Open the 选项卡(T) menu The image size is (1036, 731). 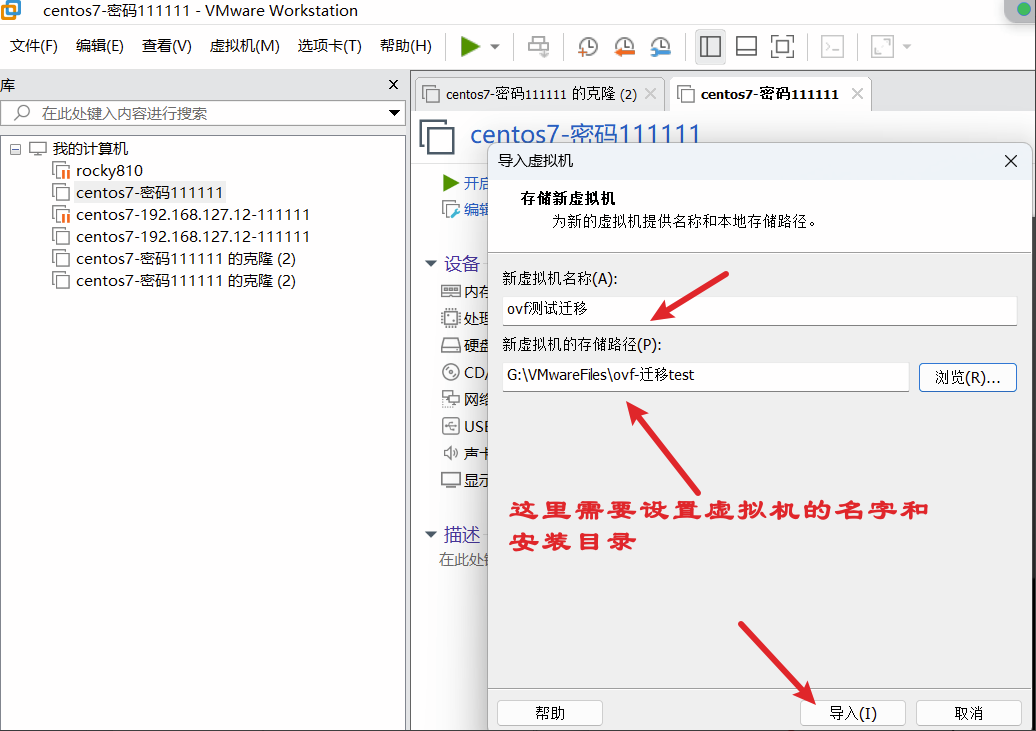tap(330, 46)
